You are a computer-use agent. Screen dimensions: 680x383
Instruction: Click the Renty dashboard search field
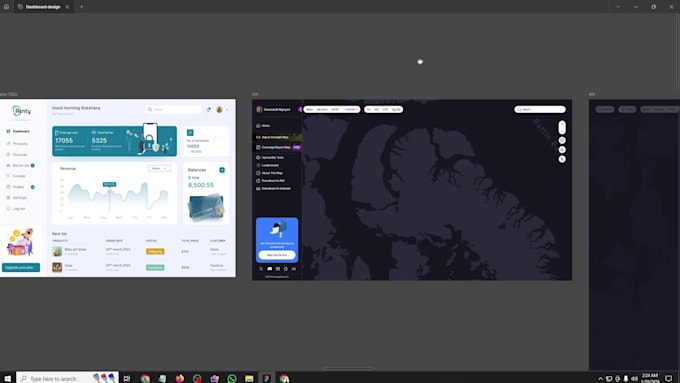(x=173, y=109)
